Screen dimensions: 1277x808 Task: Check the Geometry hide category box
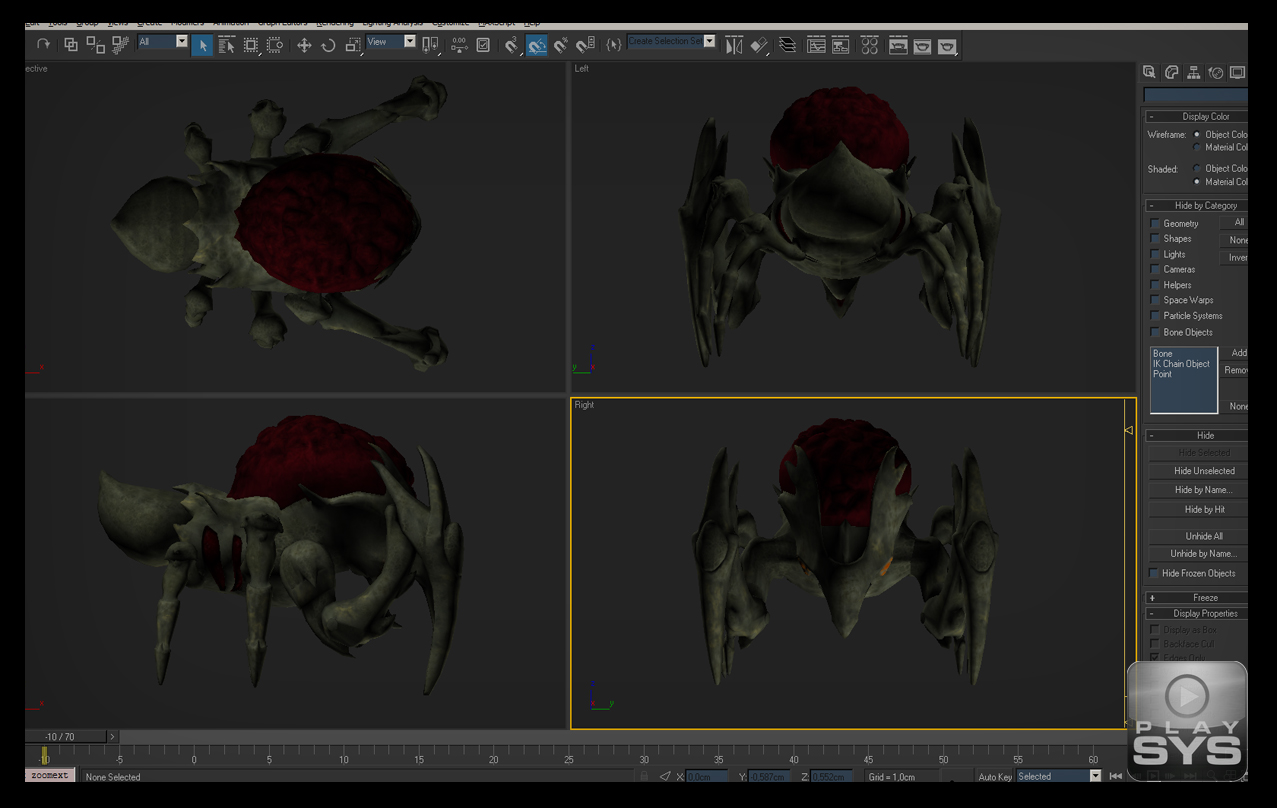[x=1155, y=223]
